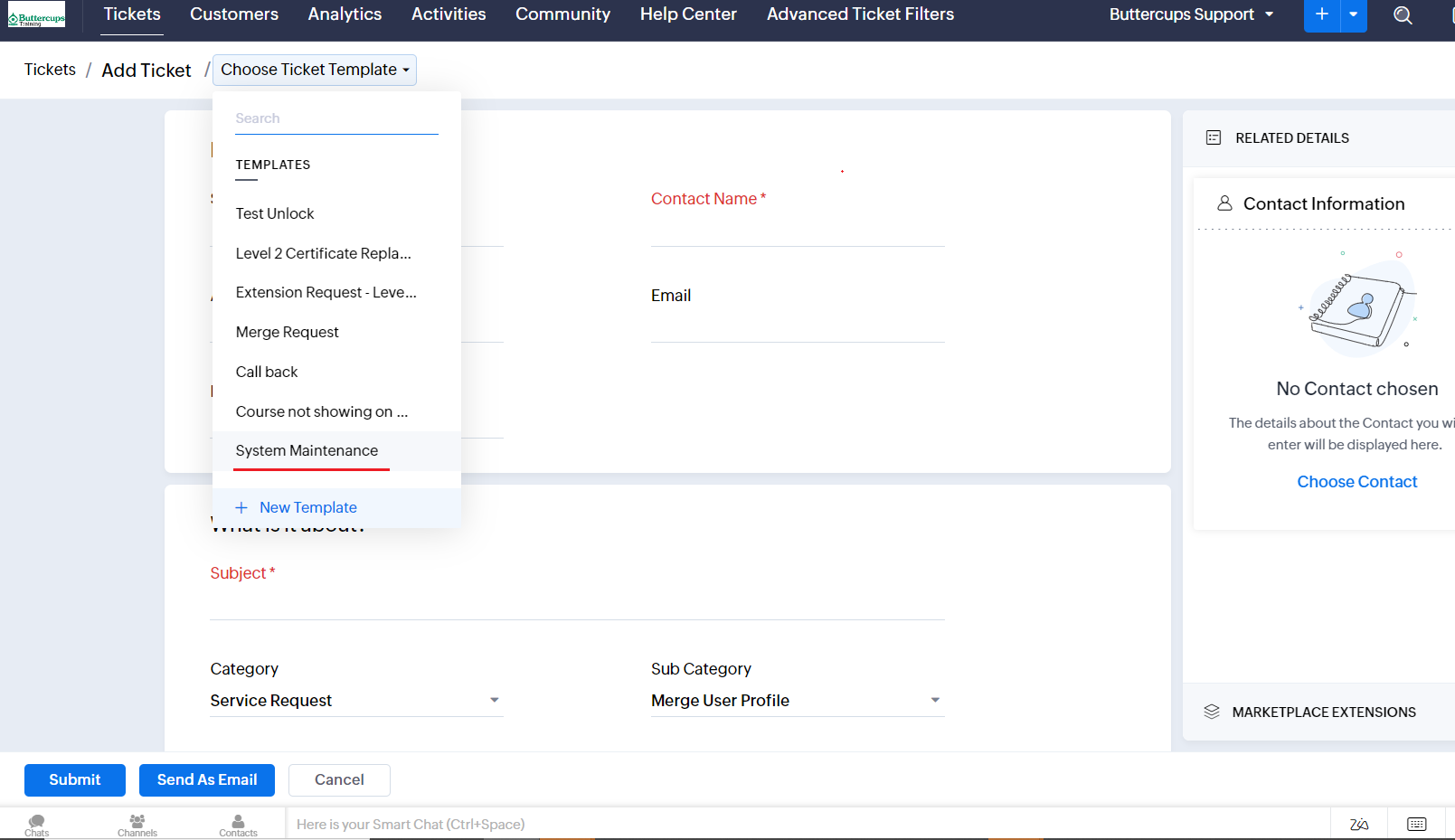Click the keyboard shortcuts icon
This screenshot has height=840, width=1455.
1416,824
